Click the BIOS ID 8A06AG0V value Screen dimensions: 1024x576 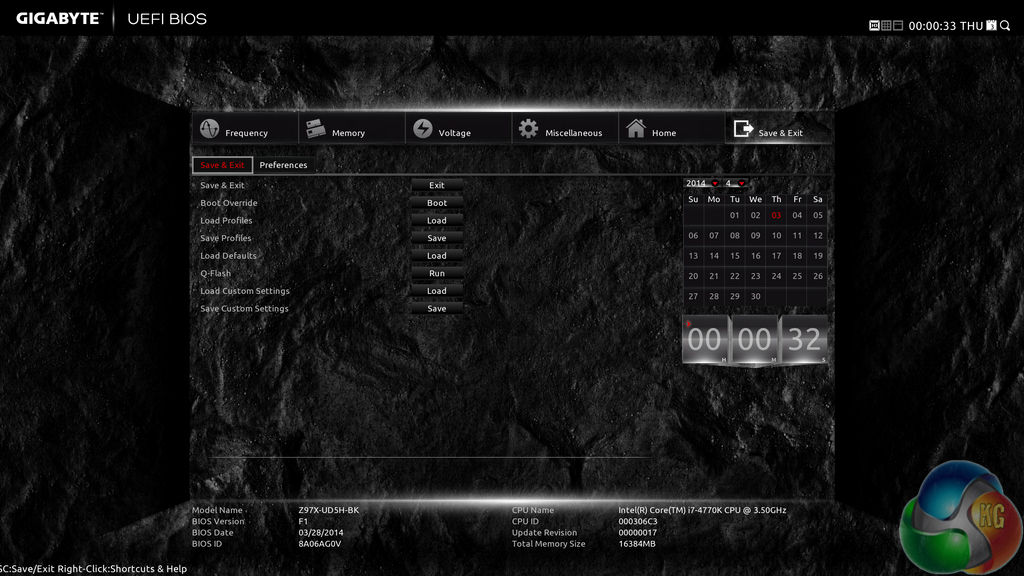pos(319,543)
